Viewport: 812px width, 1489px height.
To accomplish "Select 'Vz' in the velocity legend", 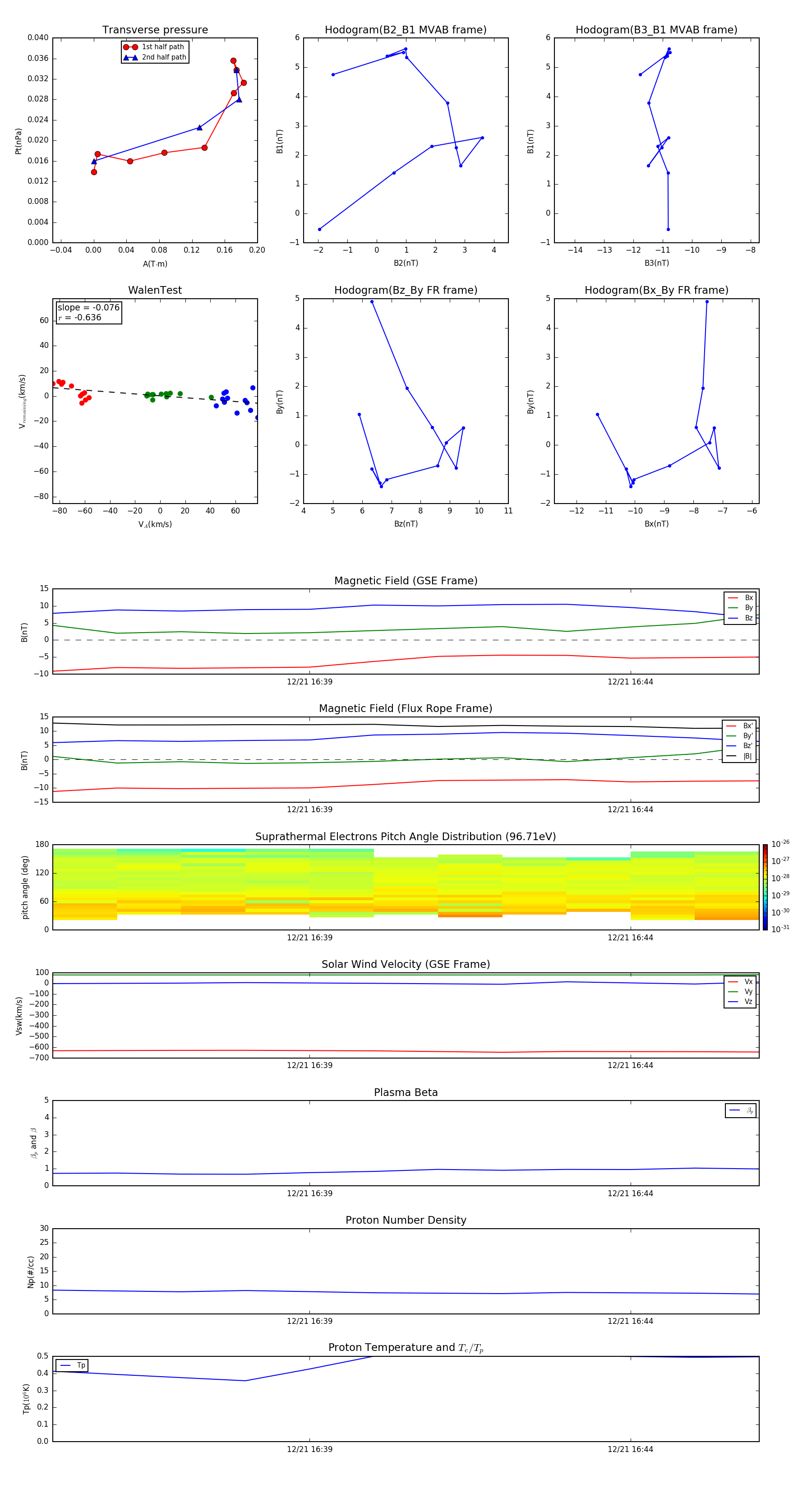I will (x=740, y=1002).
